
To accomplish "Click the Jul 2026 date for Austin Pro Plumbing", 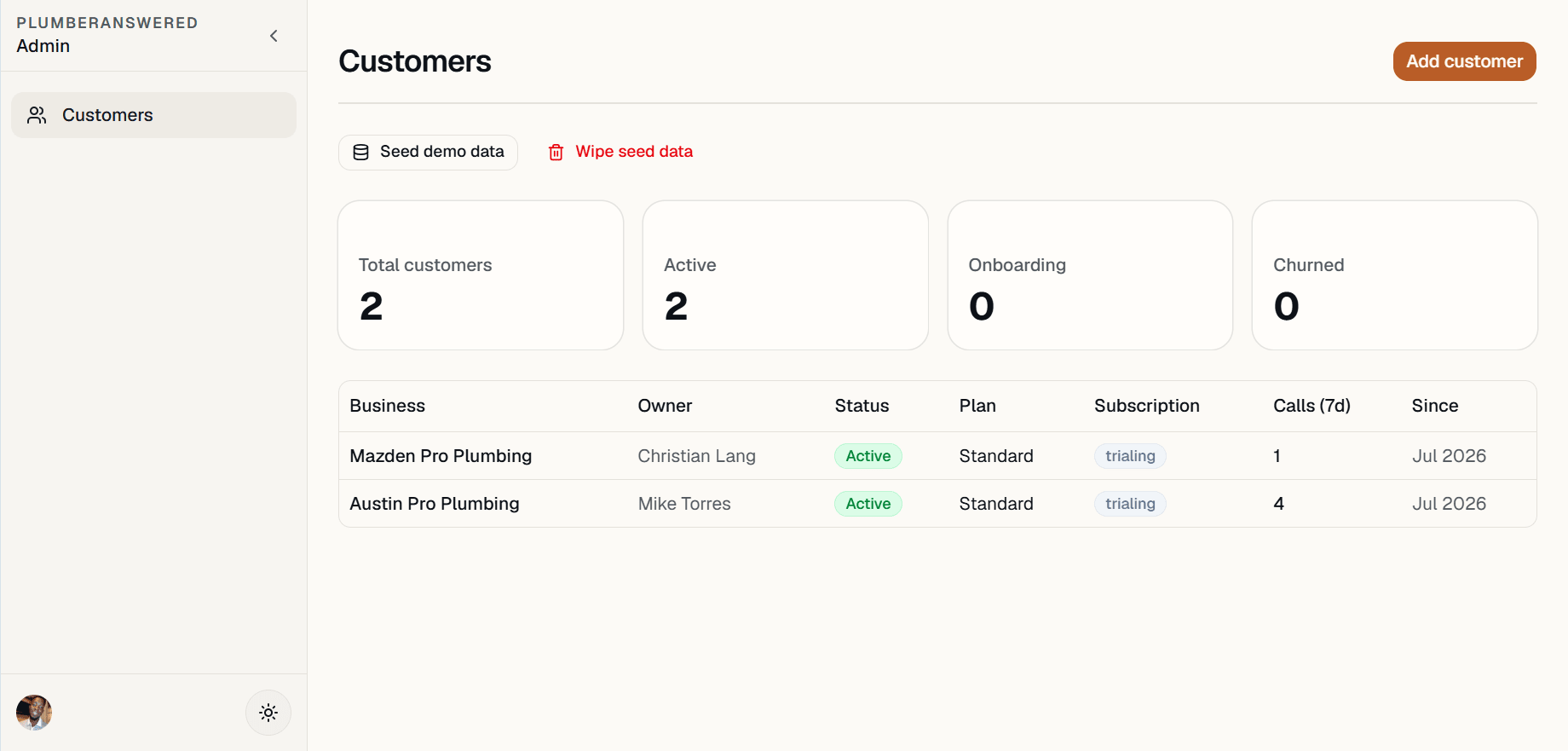I will point(1449,504).
